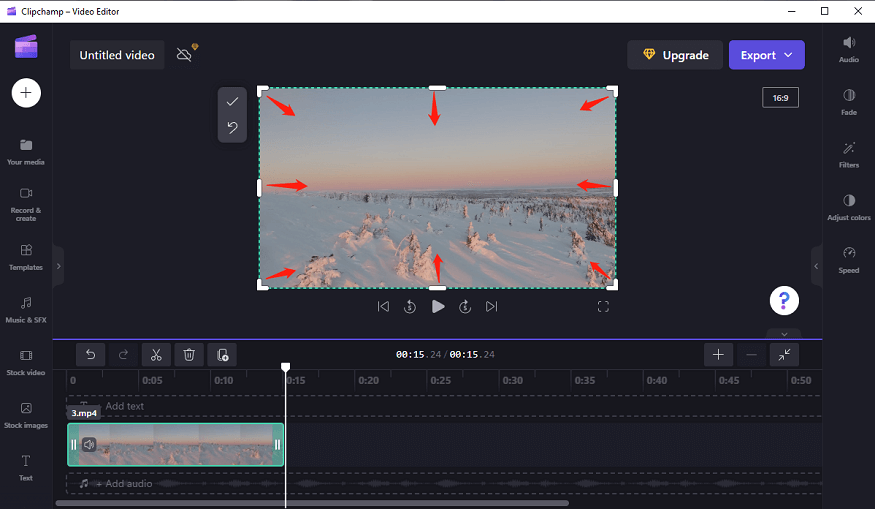Edit the Untitled video title
Image resolution: width=875 pixels, height=509 pixels.
pyautogui.click(x=117, y=55)
